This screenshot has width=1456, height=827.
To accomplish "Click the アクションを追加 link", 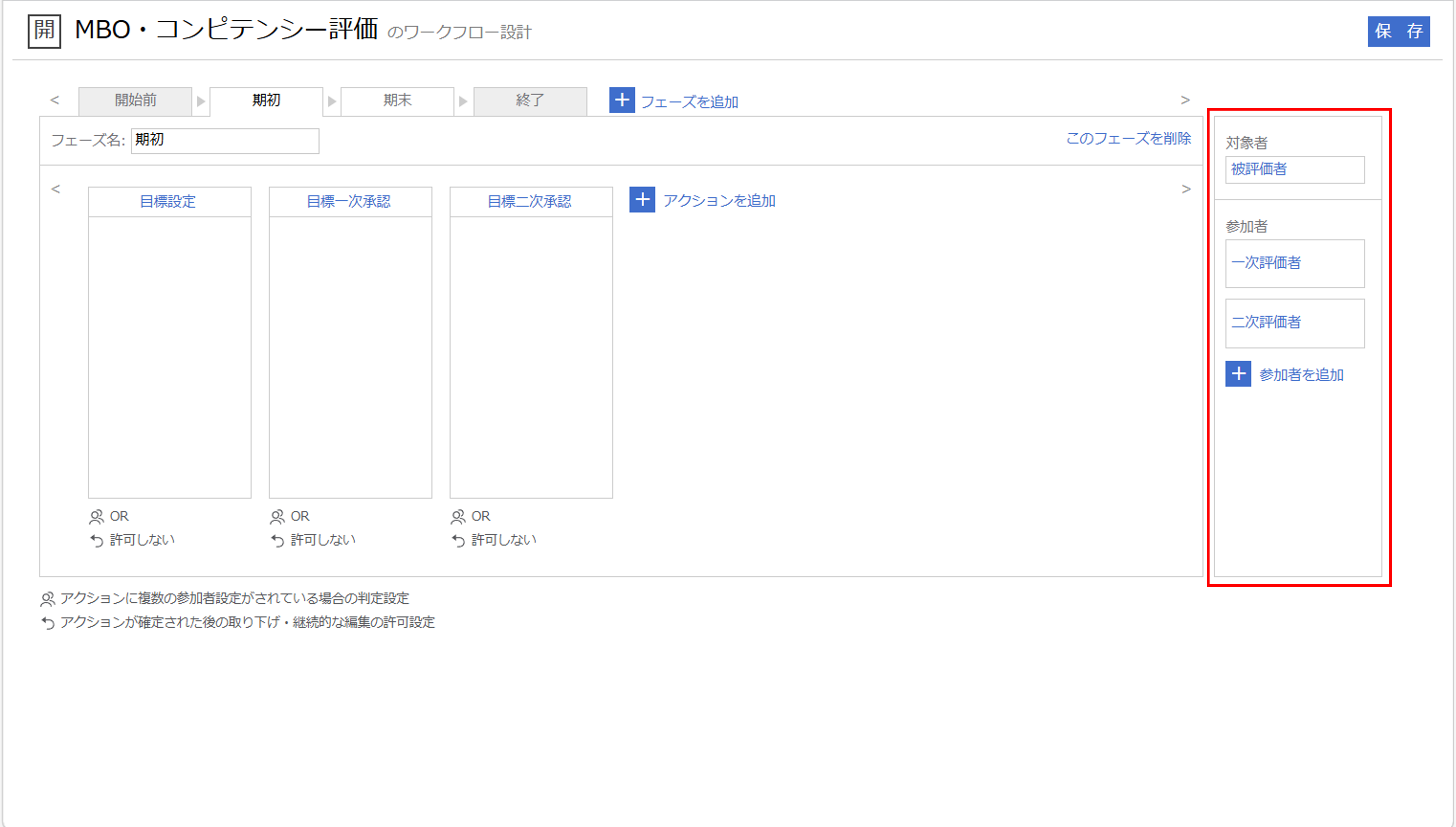I will [719, 200].
